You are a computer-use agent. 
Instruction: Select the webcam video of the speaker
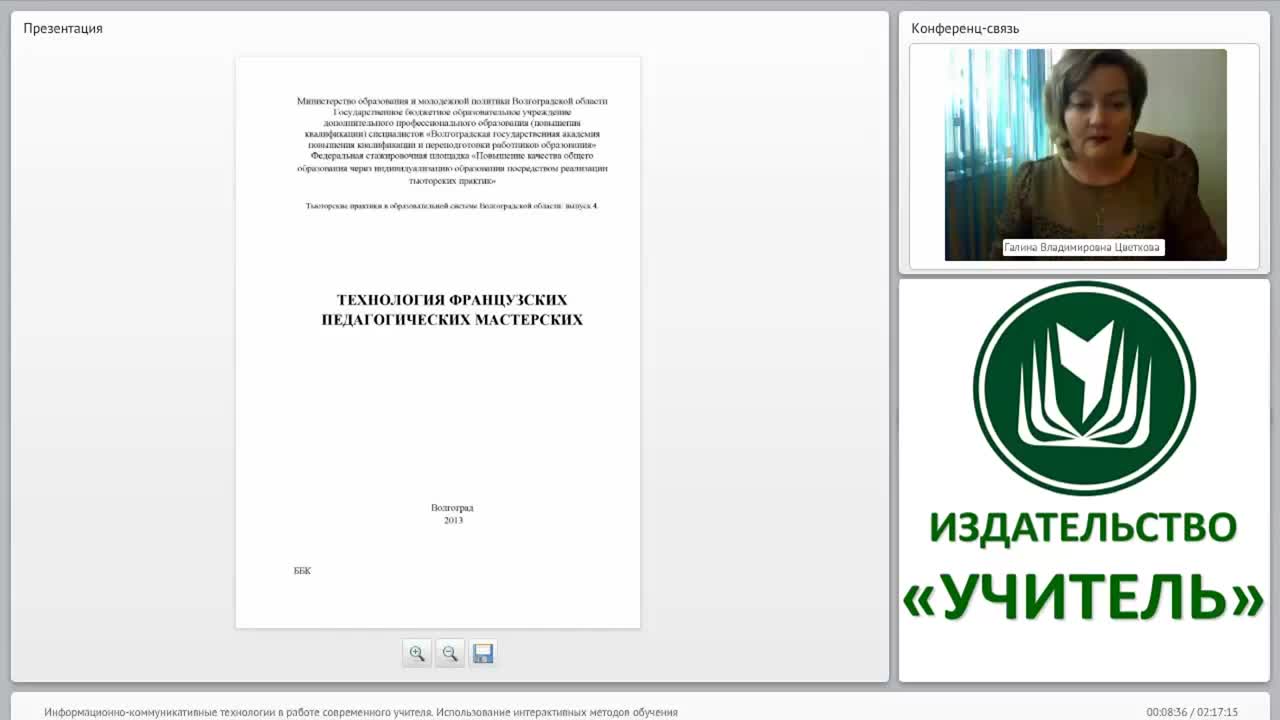point(1085,155)
